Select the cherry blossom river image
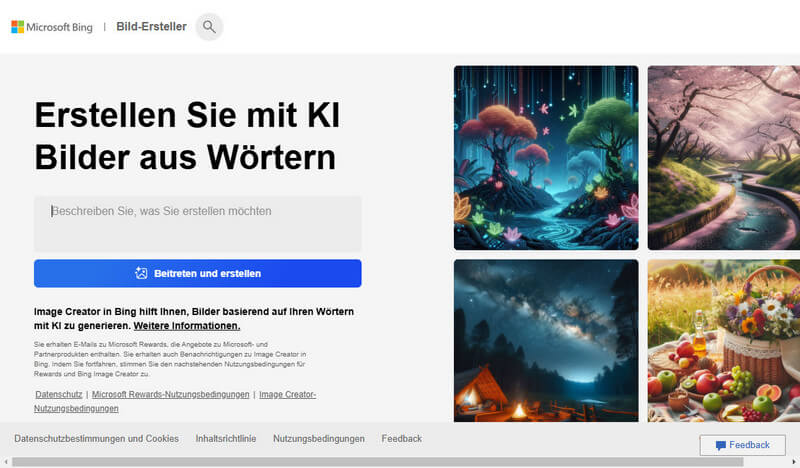The height and width of the screenshot is (468, 800). pos(723,157)
